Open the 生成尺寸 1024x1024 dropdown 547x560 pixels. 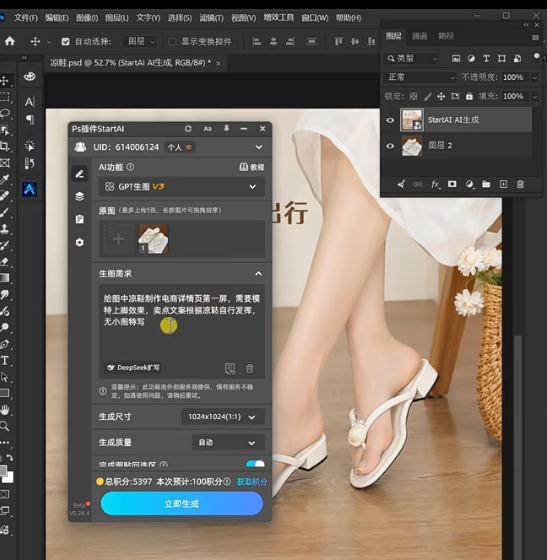click(223, 417)
